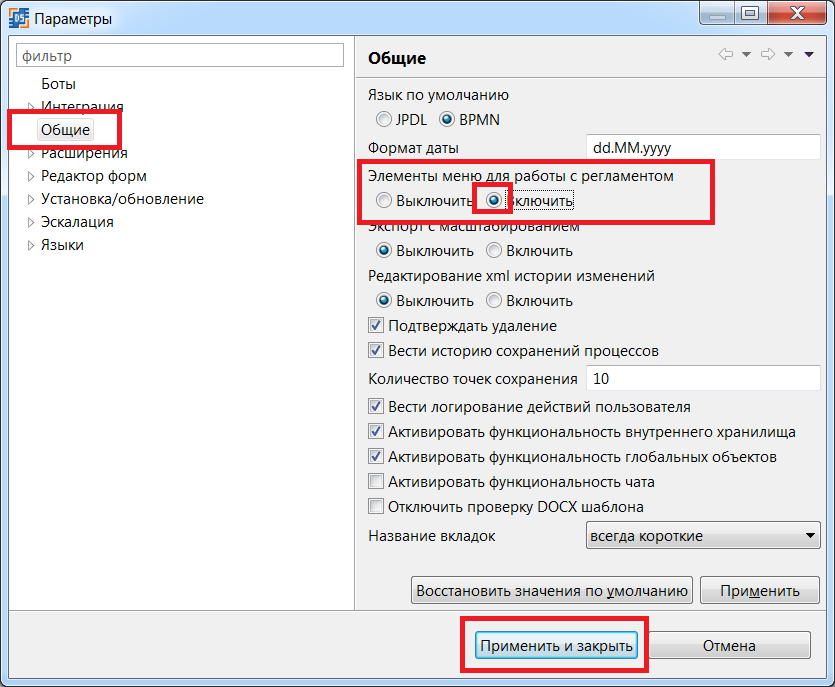The width and height of the screenshot is (835, 687).
Task: Open the forward history dropdown arrow
Action: pos(788,54)
